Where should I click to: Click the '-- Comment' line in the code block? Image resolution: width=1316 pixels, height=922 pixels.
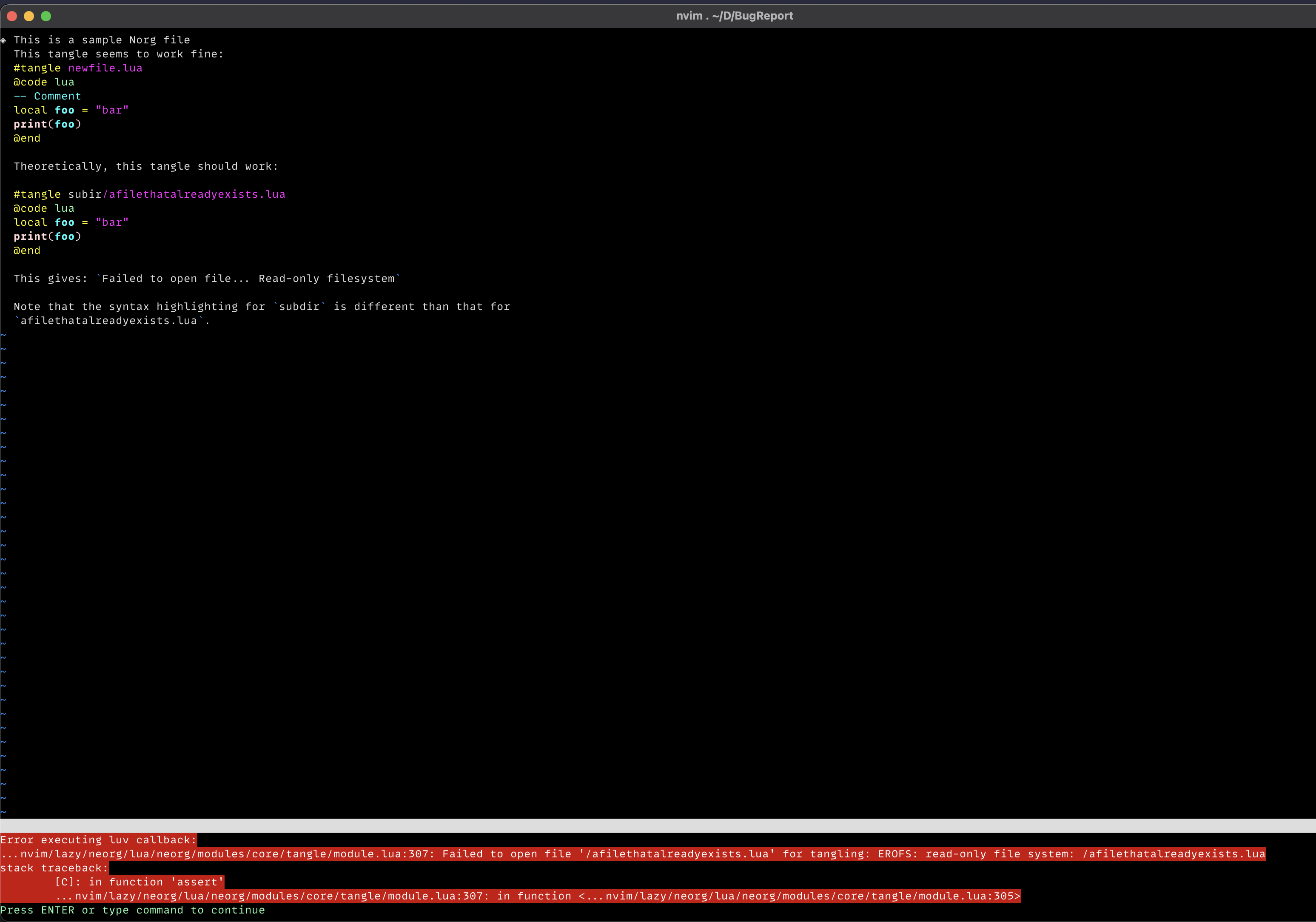click(47, 96)
